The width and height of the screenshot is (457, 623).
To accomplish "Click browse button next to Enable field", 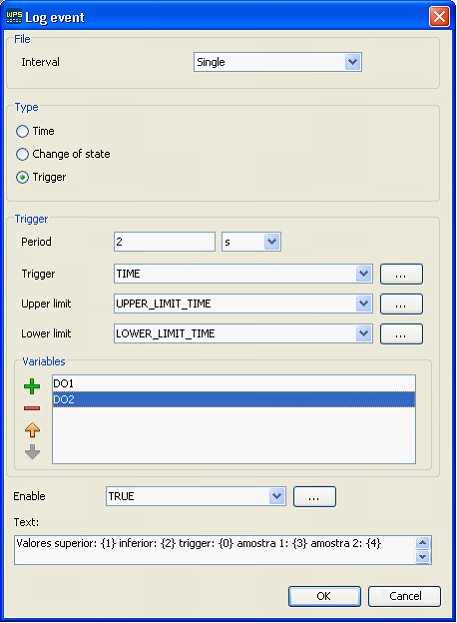I will click(314, 497).
